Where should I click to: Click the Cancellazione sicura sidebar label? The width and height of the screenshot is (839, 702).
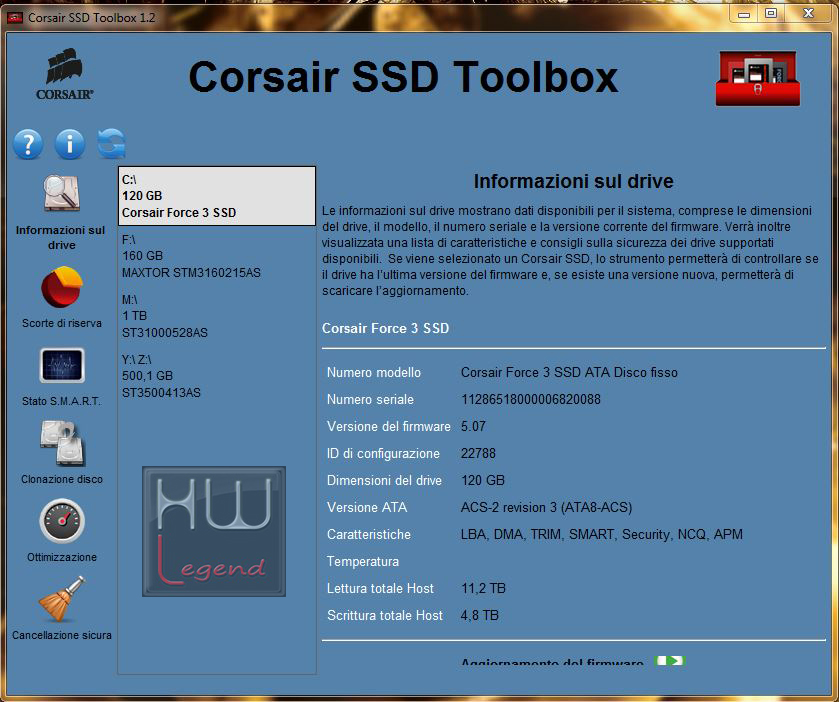62,635
